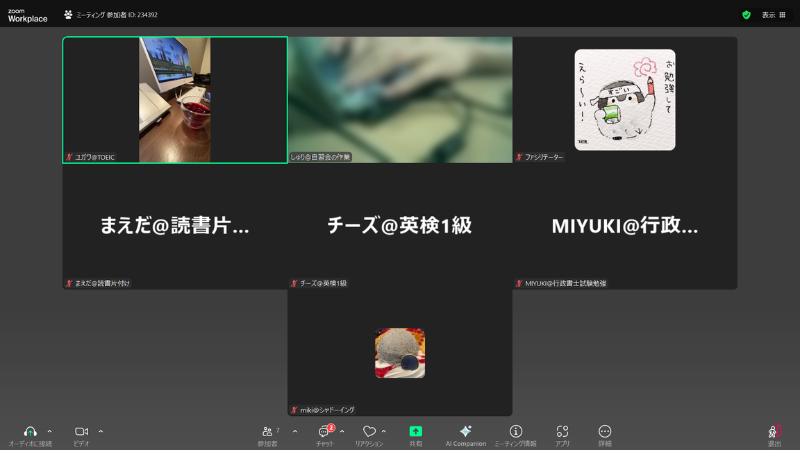Expand the chat options chevron
The image size is (800, 450).
pos(342,432)
